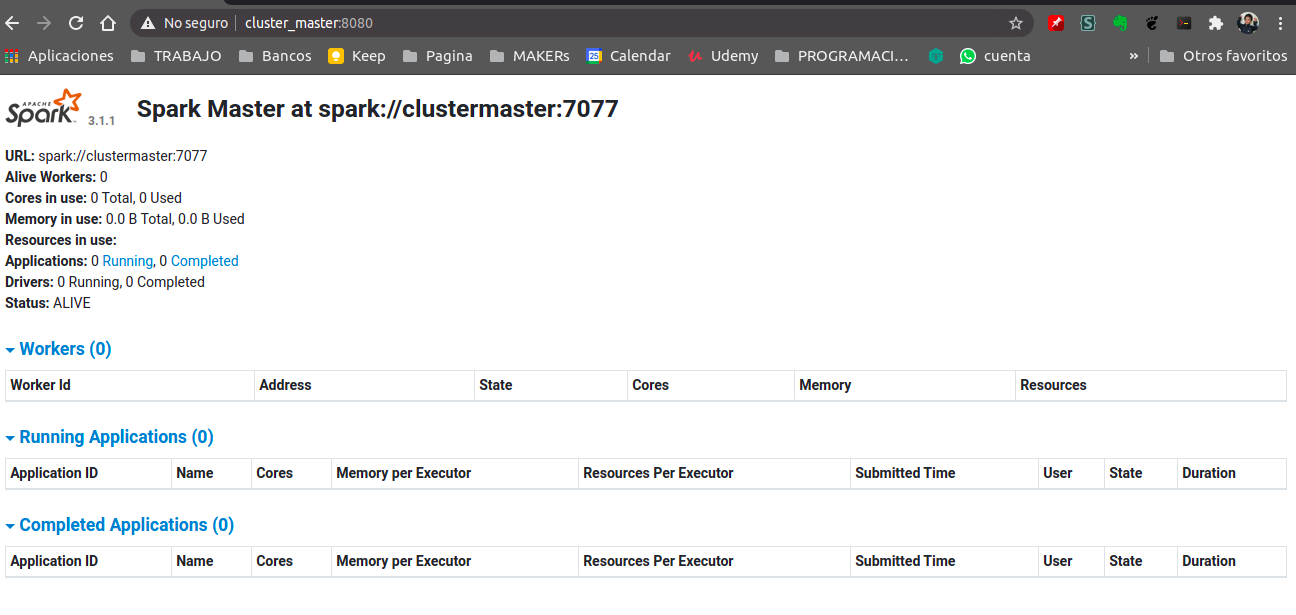Screen dimensions: 1296x615
Task: Open the Pagina bookmarks folder
Action: click(x=437, y=56)
